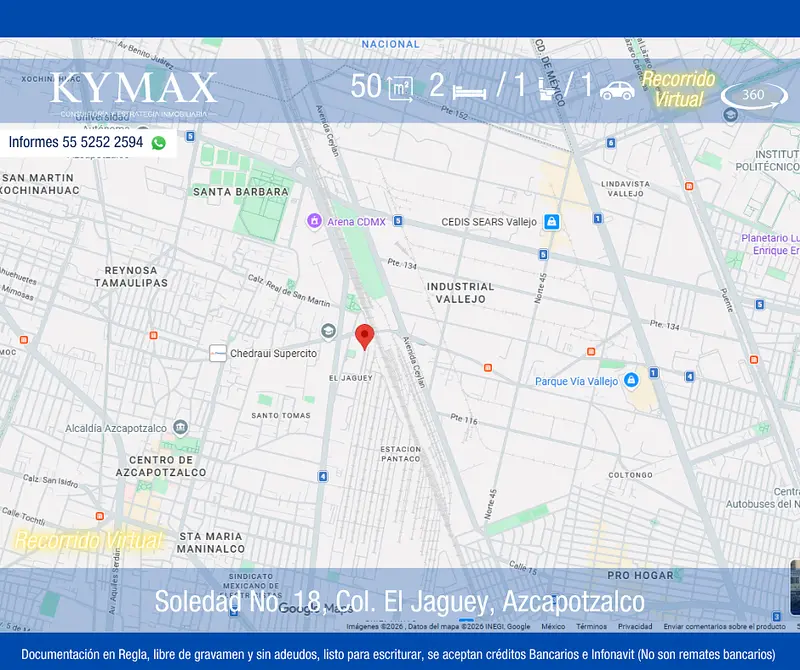The width and height of the screenshot is (800, 670).
Task: Click the Alcaldía Azcapotzalco government building icon
Action: (x=180, y=427)
